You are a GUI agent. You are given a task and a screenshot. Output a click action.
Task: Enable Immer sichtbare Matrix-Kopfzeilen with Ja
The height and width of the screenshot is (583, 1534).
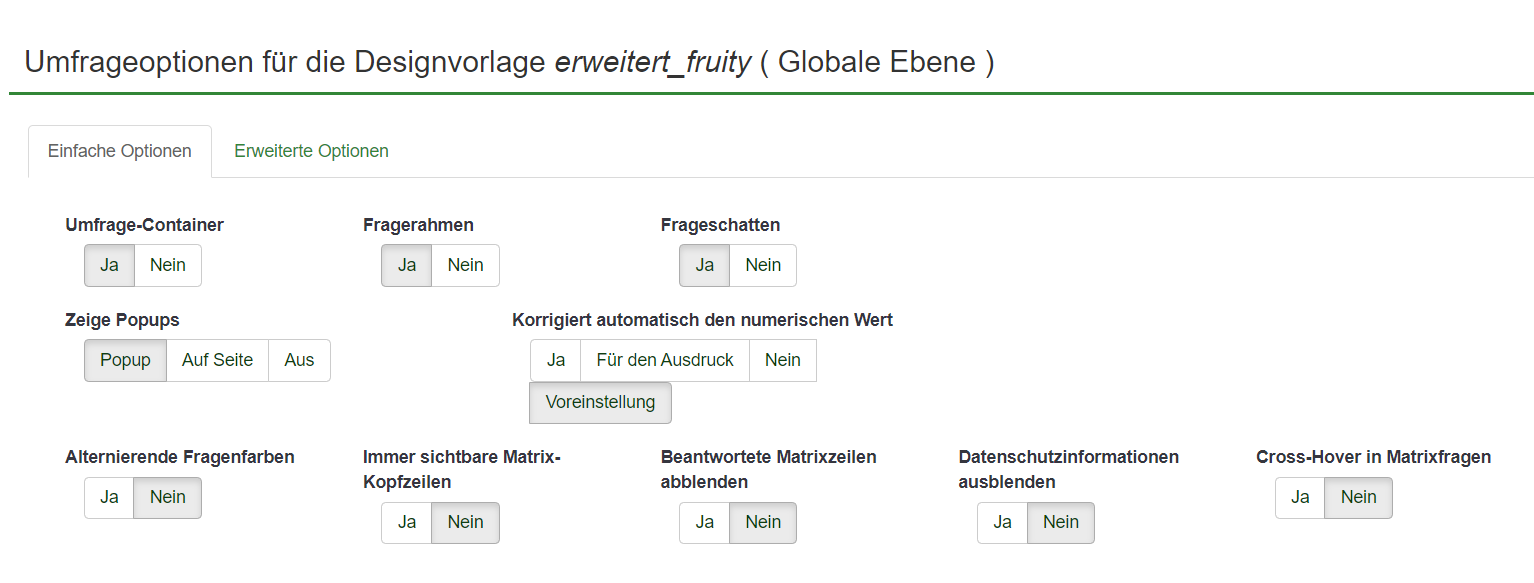tap(407, 522)
